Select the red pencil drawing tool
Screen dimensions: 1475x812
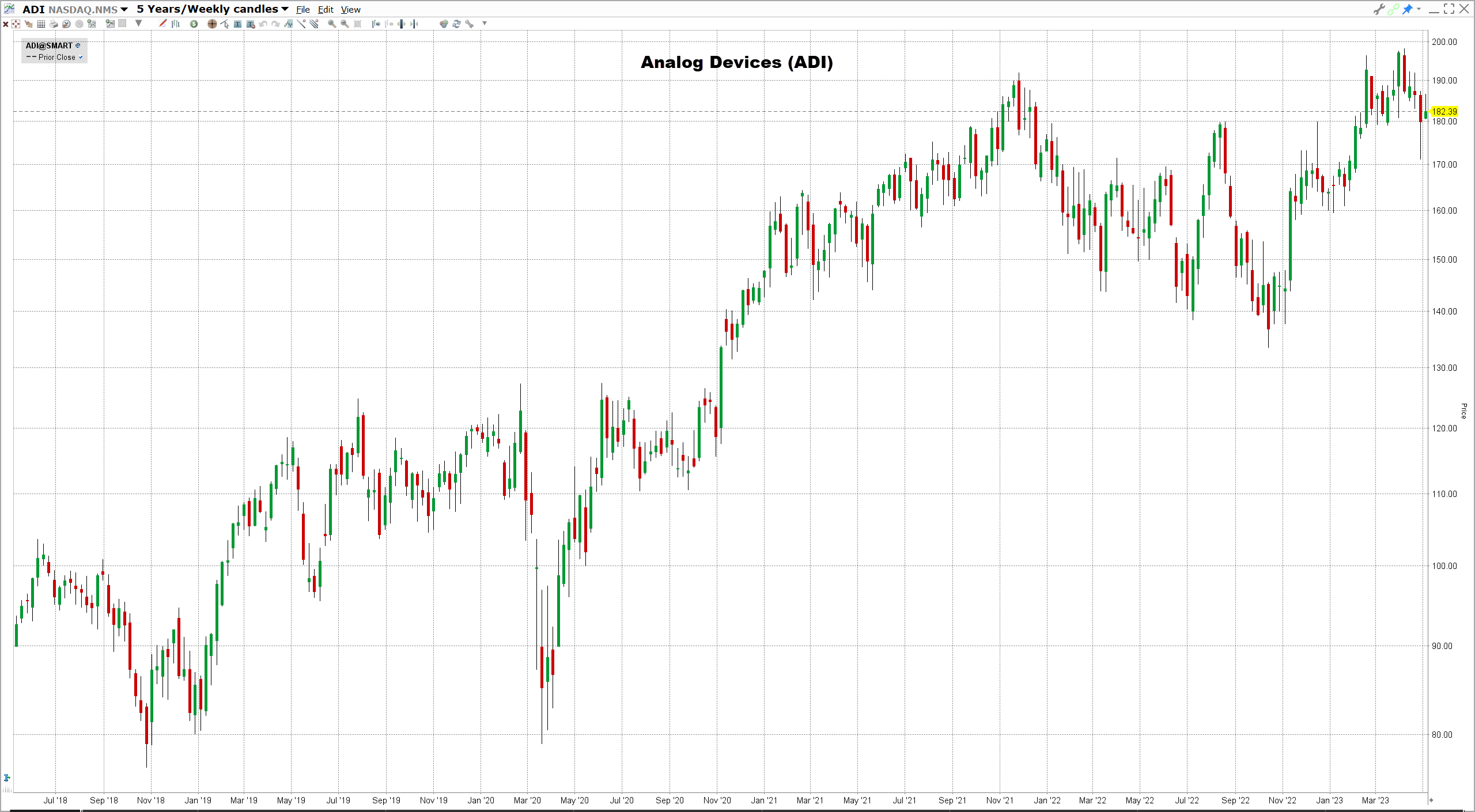(x=162, y=24)
